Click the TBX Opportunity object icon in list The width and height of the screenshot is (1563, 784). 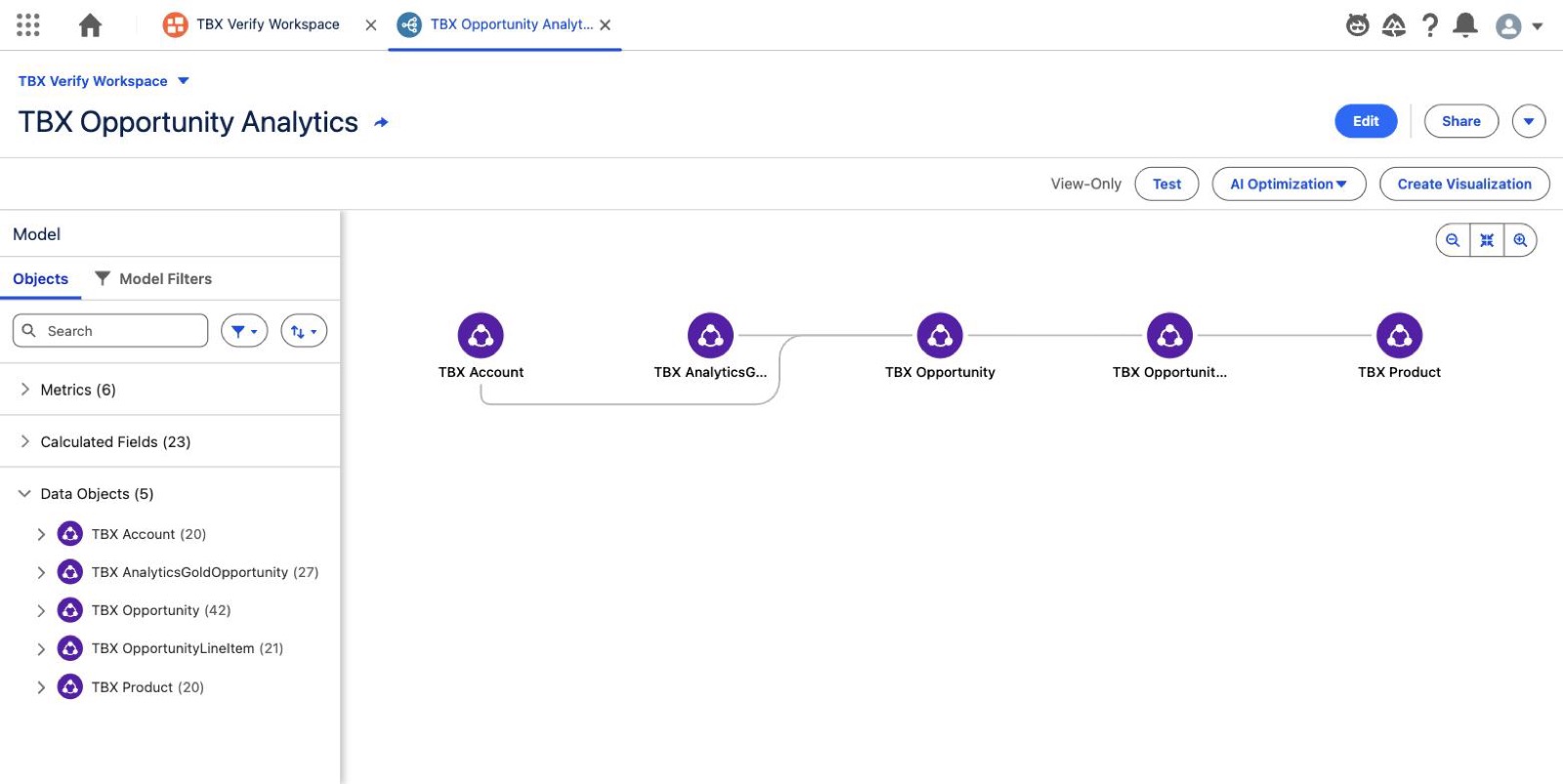(x=70, y=610)
